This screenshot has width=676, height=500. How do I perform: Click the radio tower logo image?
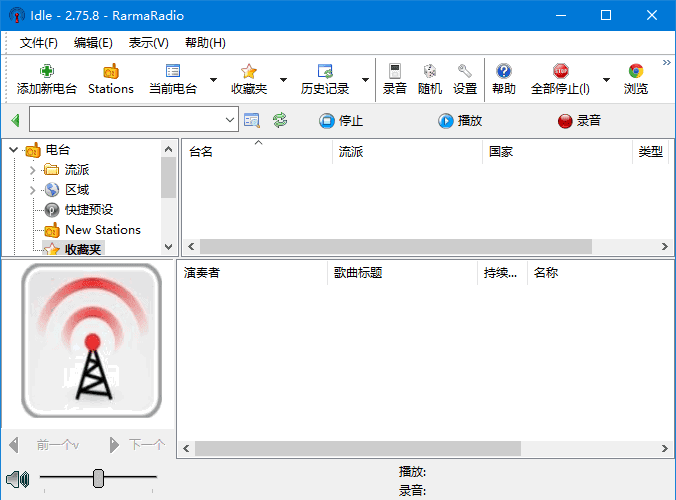pyautogui.click(x=91, y=341)
